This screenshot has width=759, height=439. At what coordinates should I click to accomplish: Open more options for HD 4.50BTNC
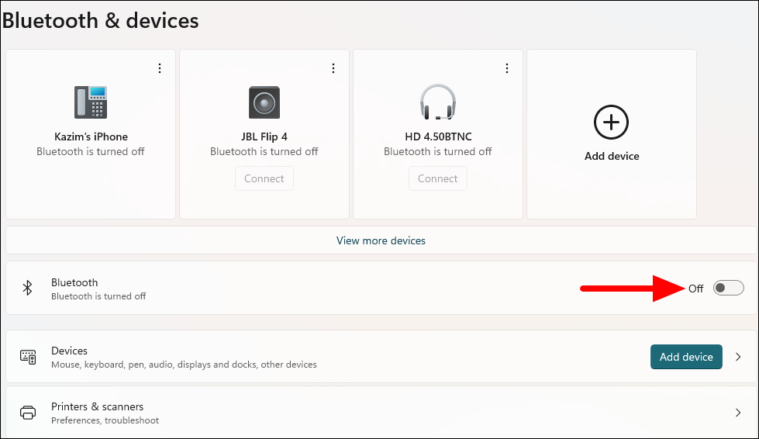click(507, 68)
